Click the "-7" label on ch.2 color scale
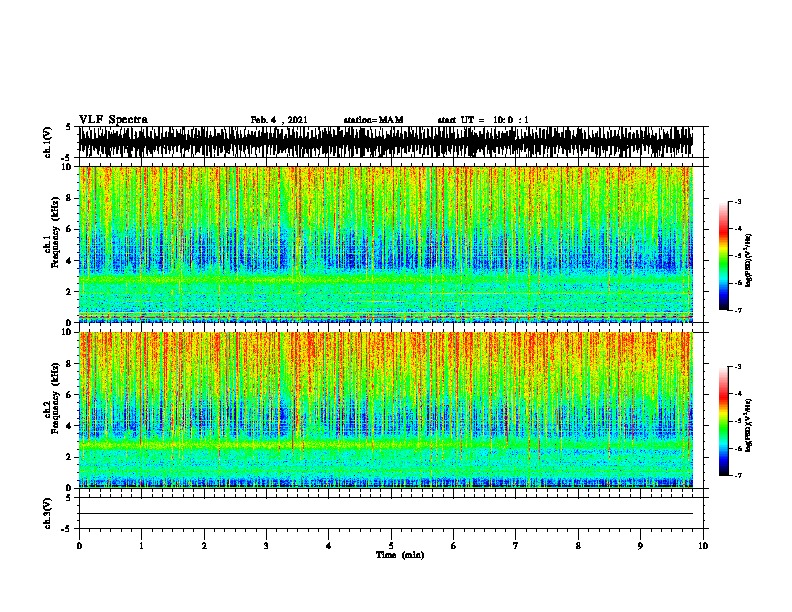Screen dimensions: 792x612 tap(737, 475)
